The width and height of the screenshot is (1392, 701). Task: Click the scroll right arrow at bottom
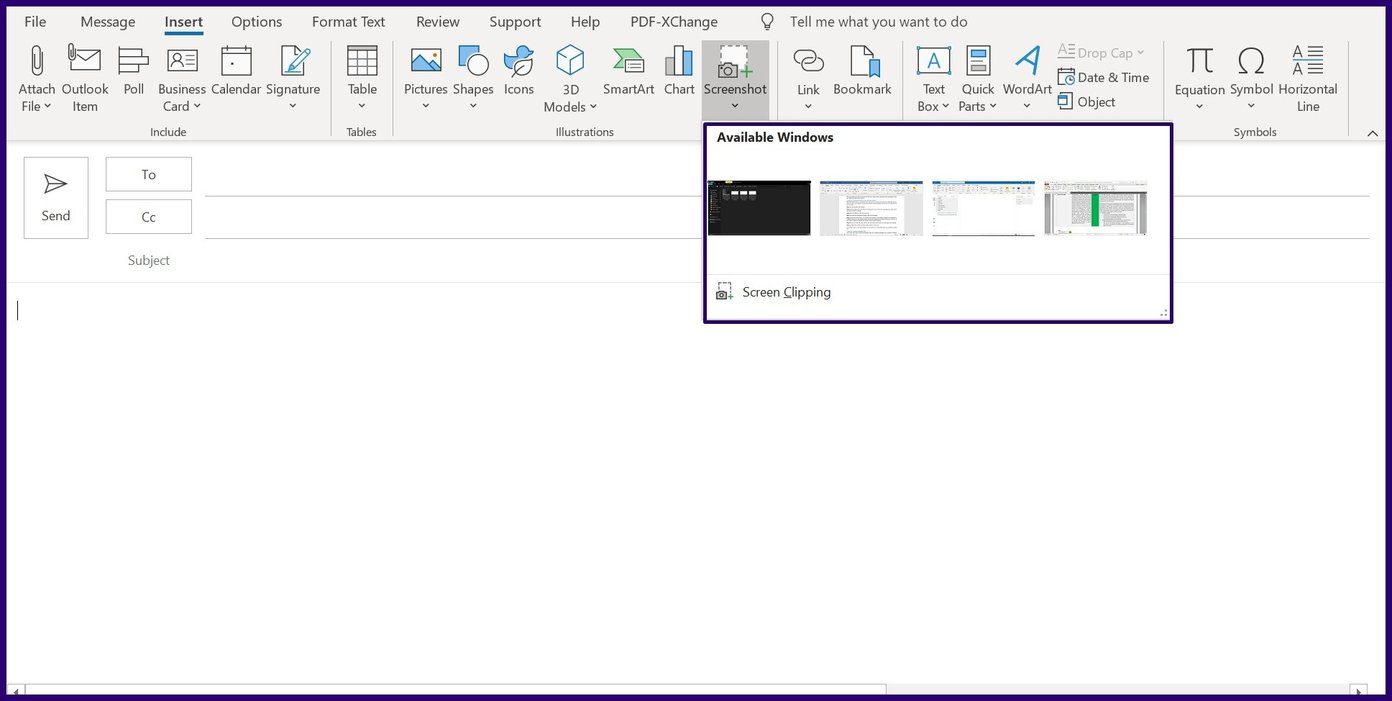1358,690
